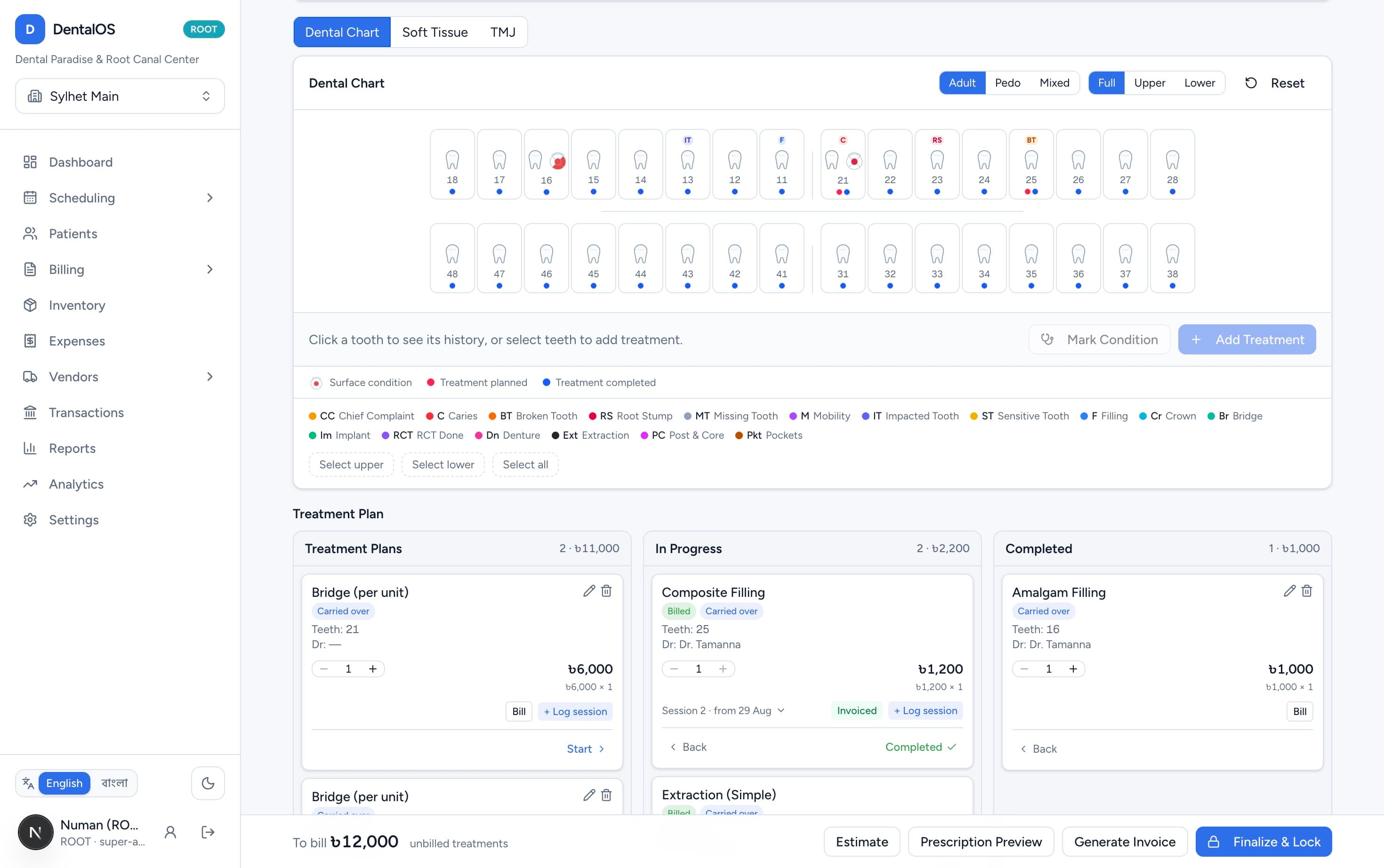
Task: Switch language to English
Action: tap(64, 783)
